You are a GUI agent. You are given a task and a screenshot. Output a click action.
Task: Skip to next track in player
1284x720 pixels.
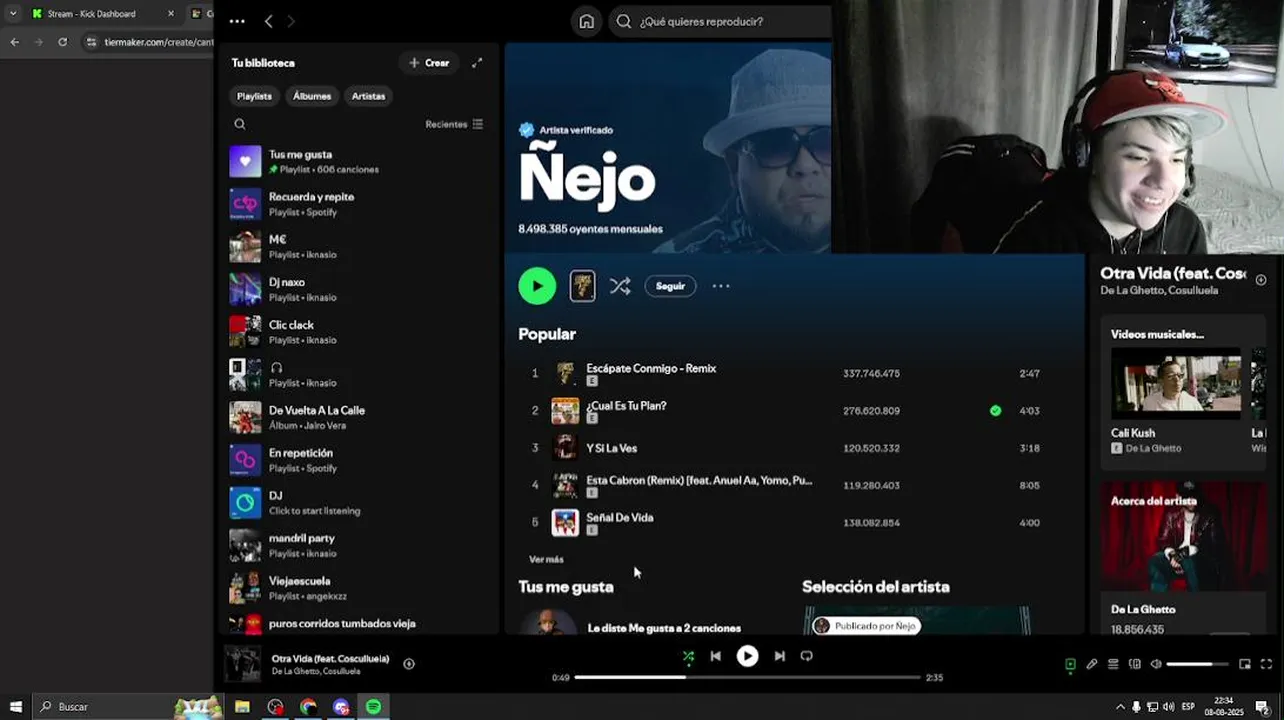pos(779,656)
